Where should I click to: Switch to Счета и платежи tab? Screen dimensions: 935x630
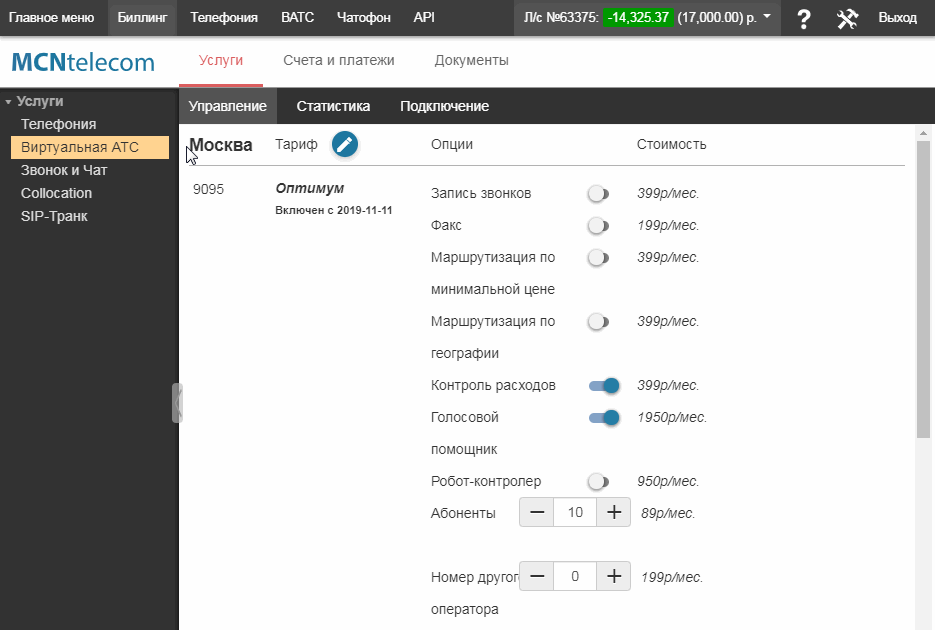tap(338, 60)
